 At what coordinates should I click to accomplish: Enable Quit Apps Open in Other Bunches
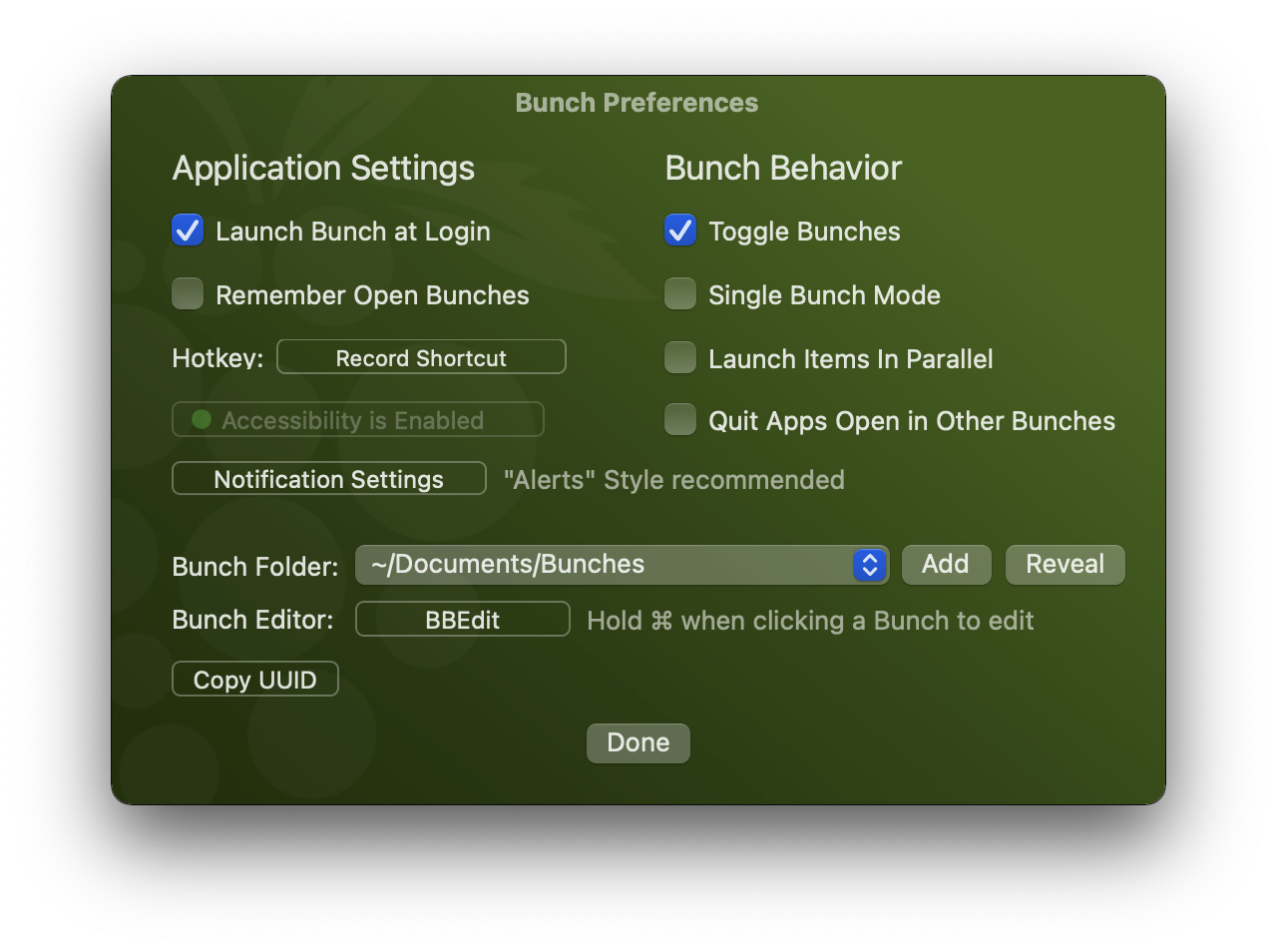point(680,420)
